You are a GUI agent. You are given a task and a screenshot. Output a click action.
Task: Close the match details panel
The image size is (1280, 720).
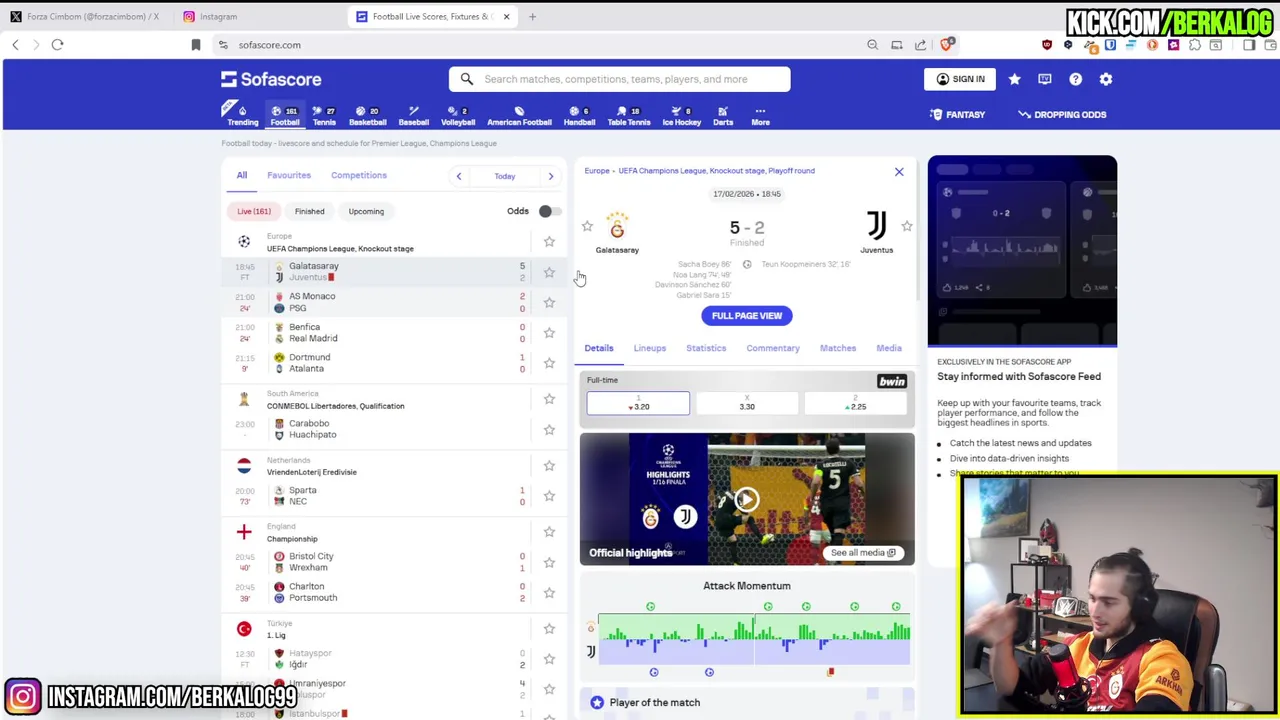pos(899,172)
